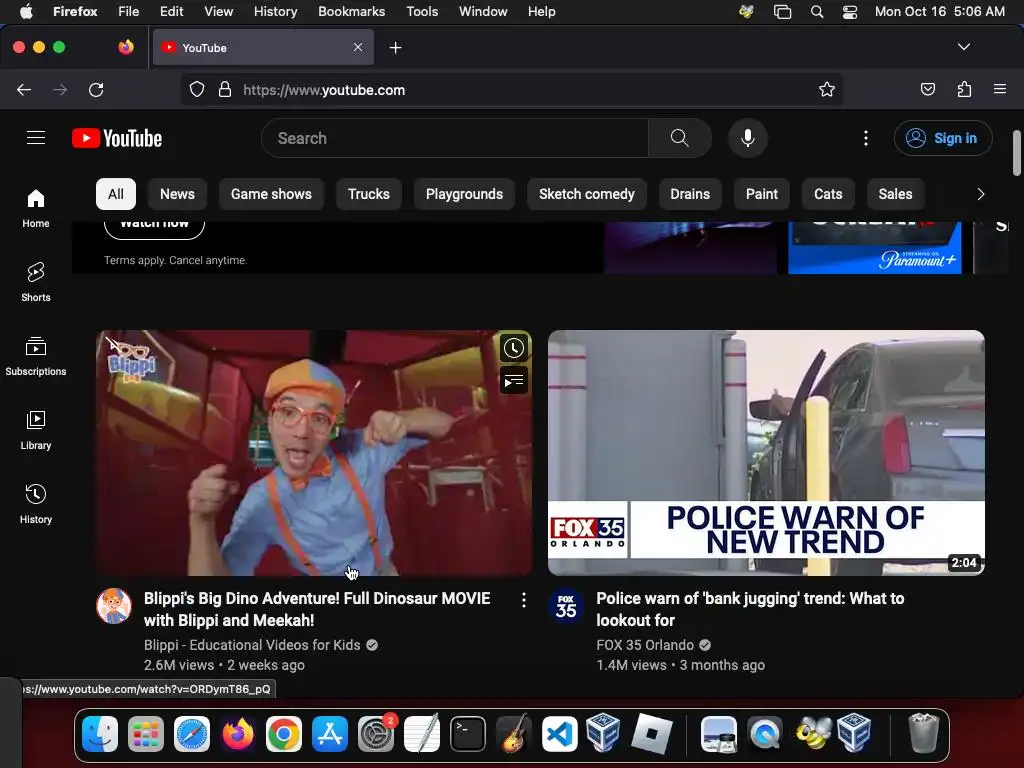The height and width of the screenshot is (768, 1024).
Task: Open Shorts in sidebar
Action: coord(36,282)
